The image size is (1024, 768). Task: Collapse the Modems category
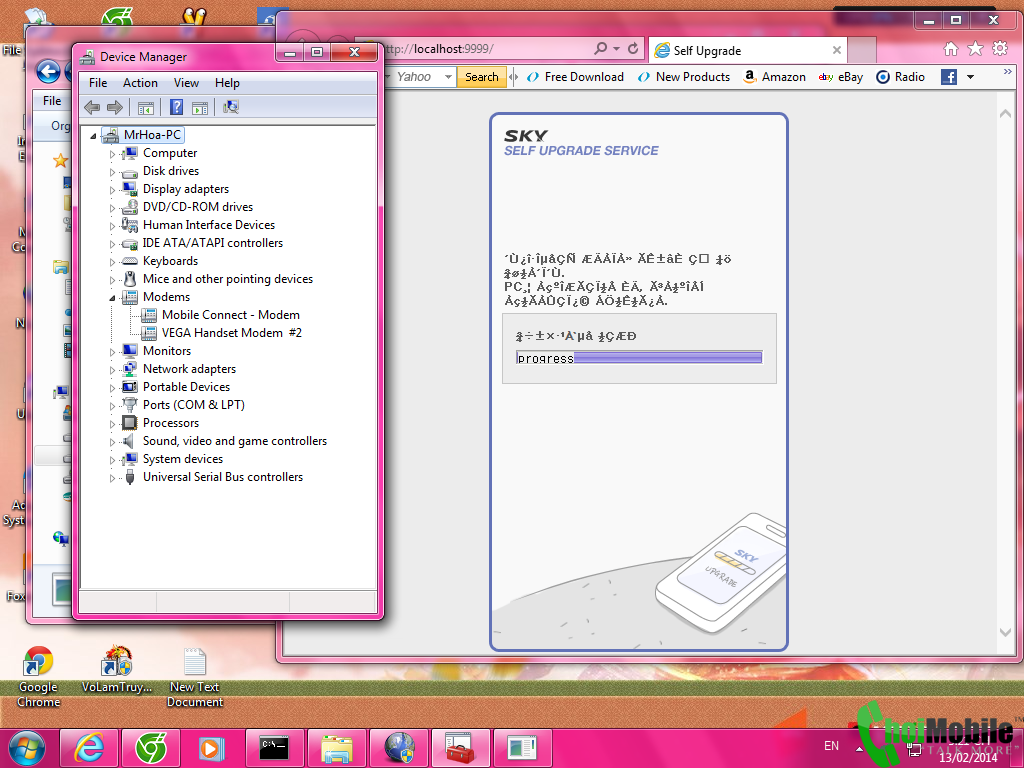[x=113, y=298]
